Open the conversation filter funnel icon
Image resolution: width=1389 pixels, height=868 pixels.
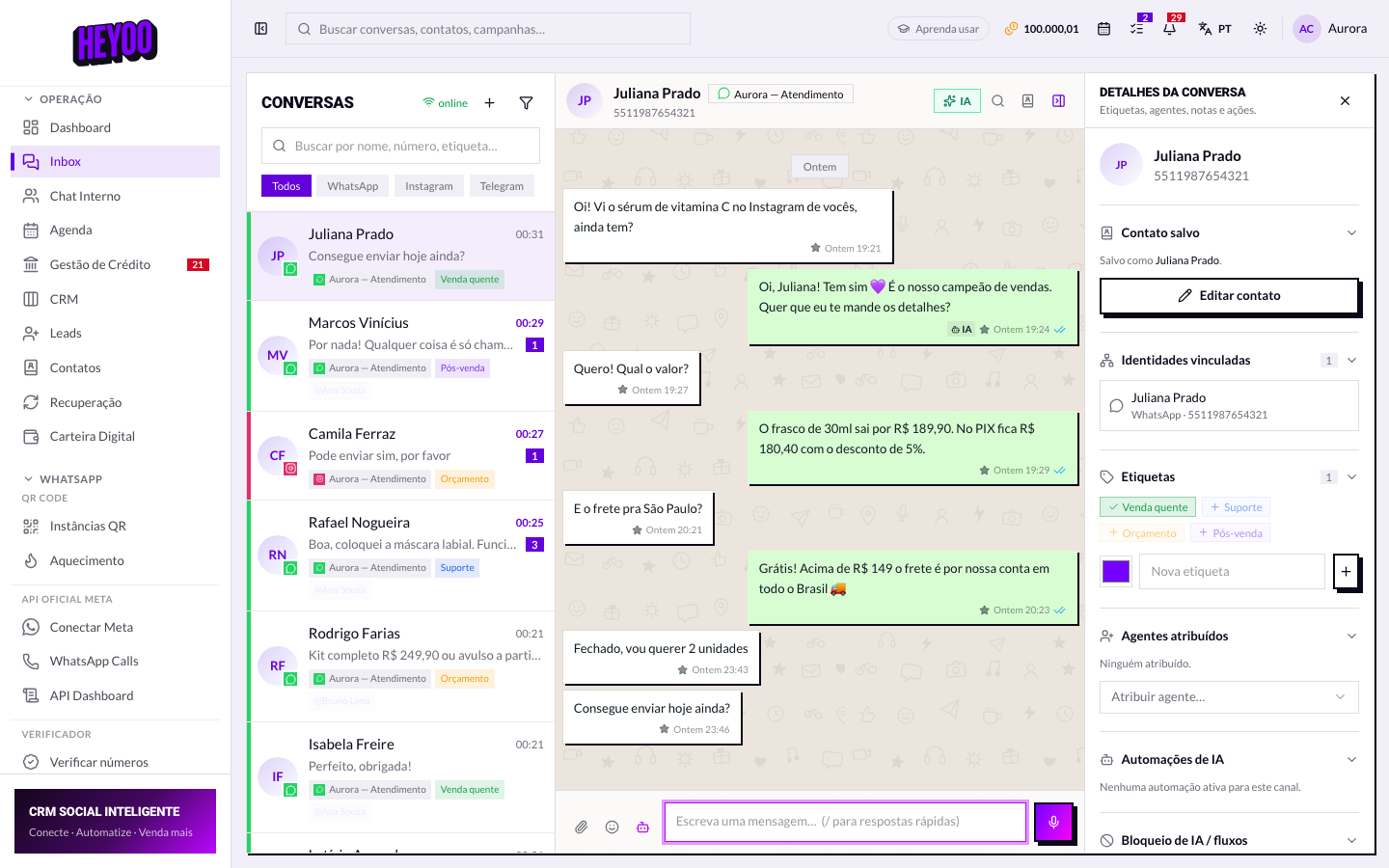(x=526, y=103)
